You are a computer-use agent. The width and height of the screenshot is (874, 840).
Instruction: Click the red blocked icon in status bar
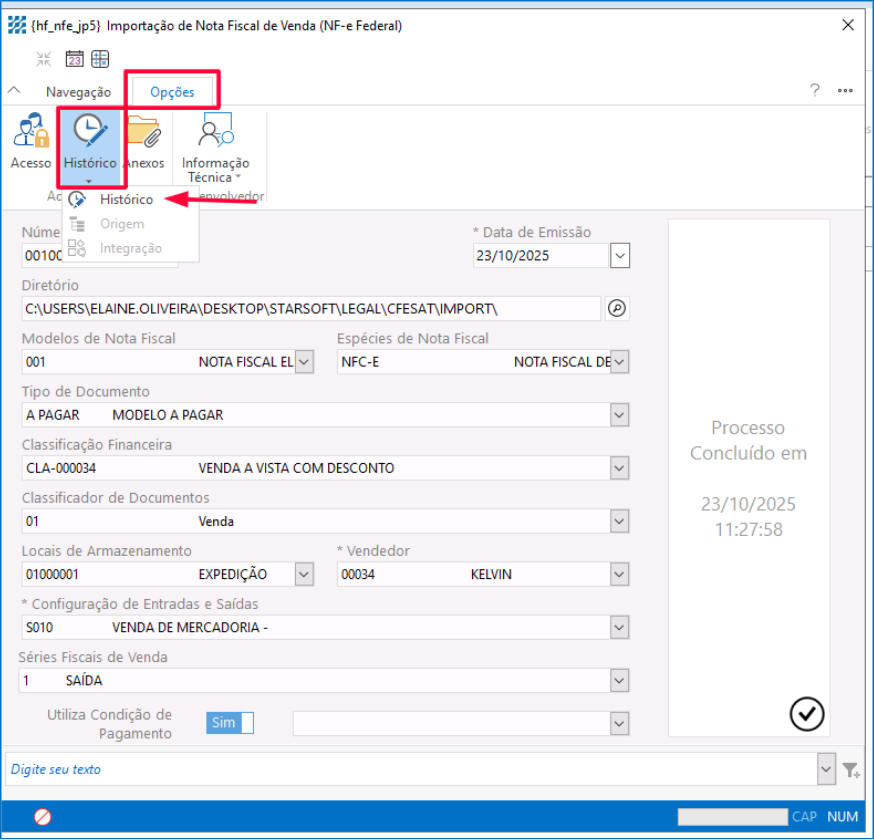point(42,817)
